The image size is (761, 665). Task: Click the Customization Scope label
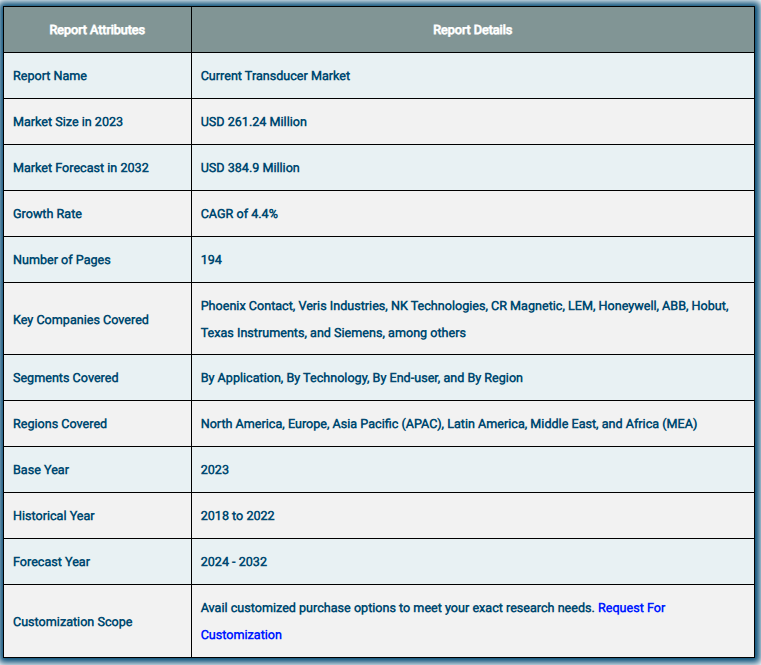click(73, 622)
